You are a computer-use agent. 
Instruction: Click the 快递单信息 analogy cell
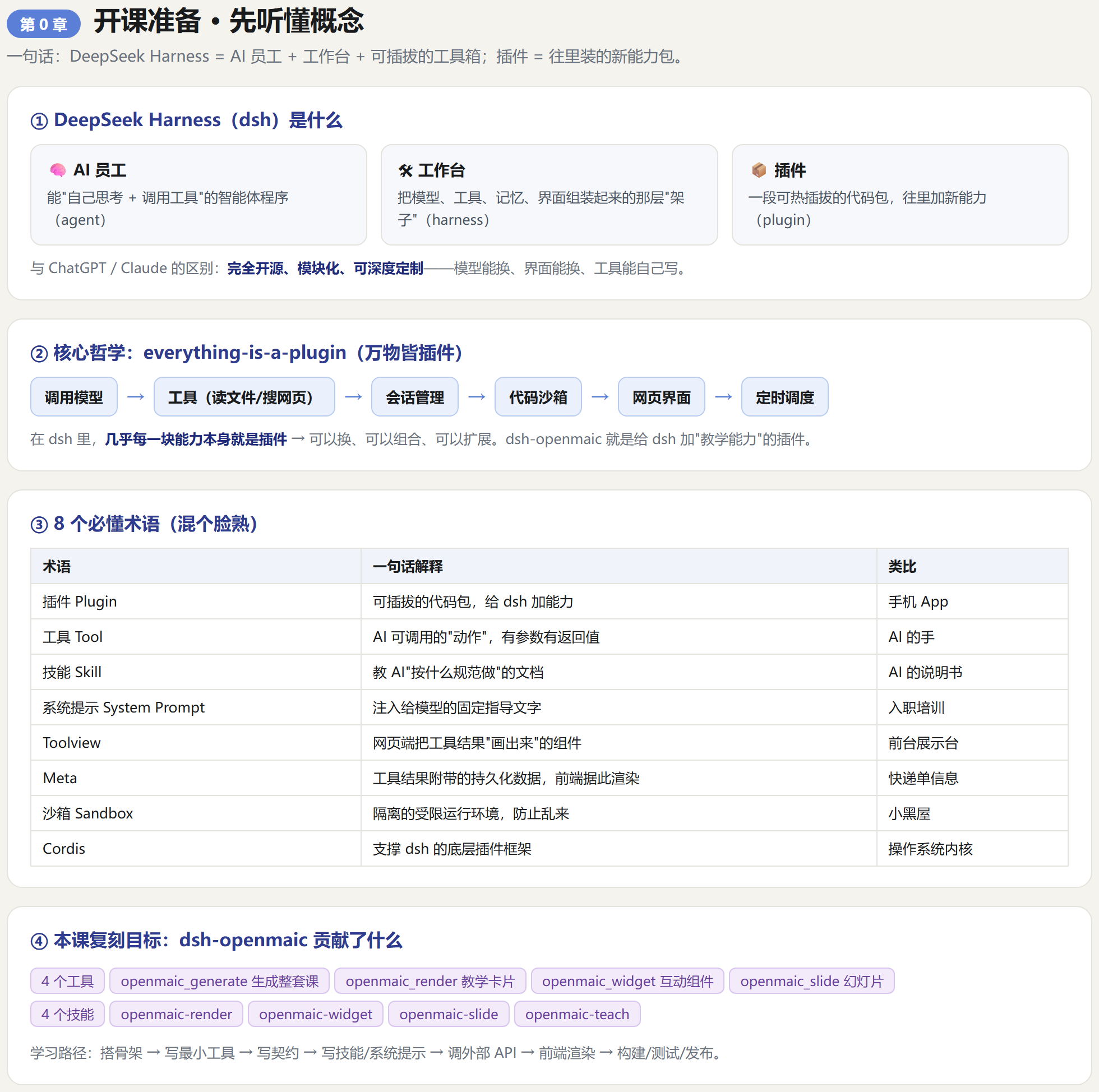(x=973, y=778)
